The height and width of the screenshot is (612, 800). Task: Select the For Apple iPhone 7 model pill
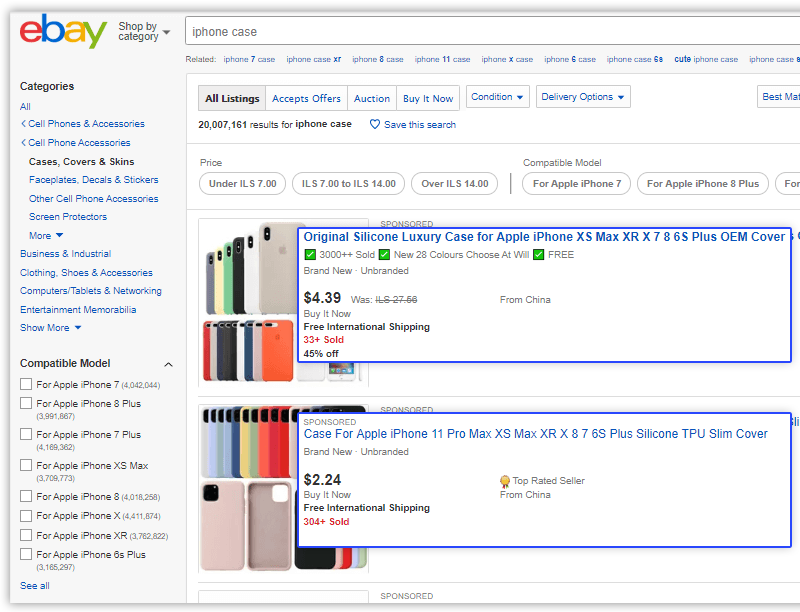pyautogui.click(x=577, y=184)
